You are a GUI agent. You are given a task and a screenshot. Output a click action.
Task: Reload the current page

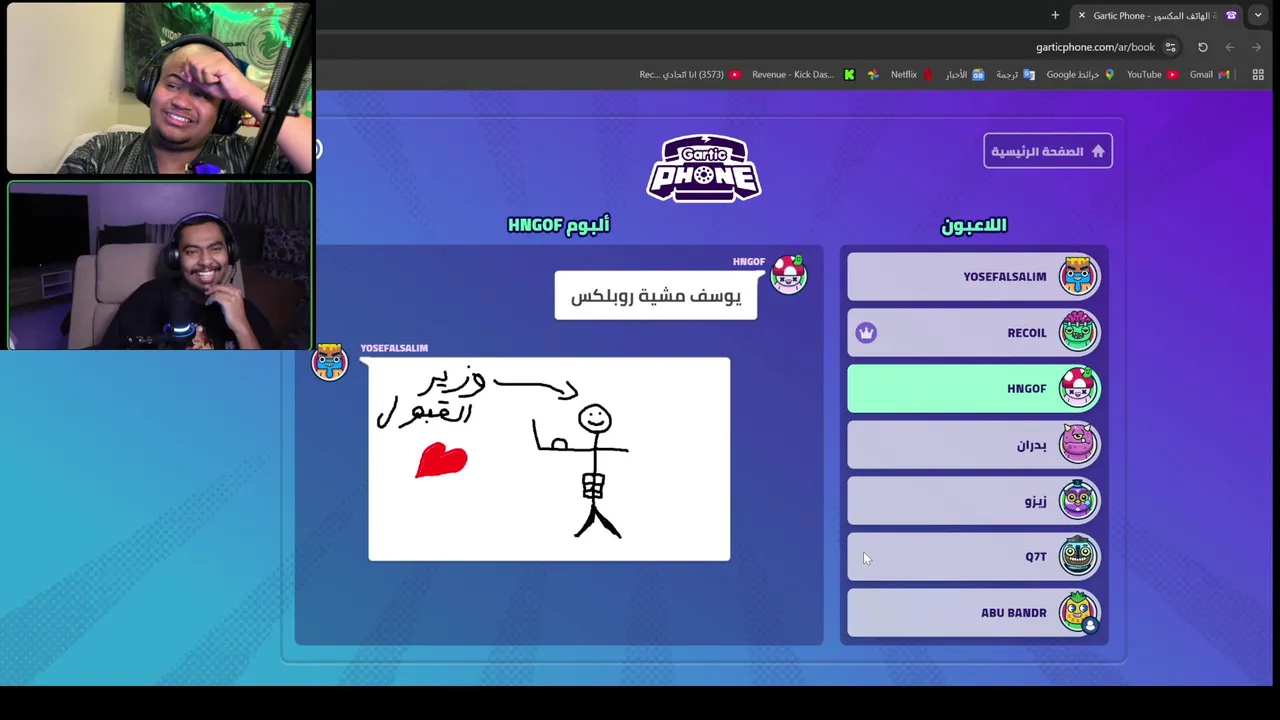1203,47
